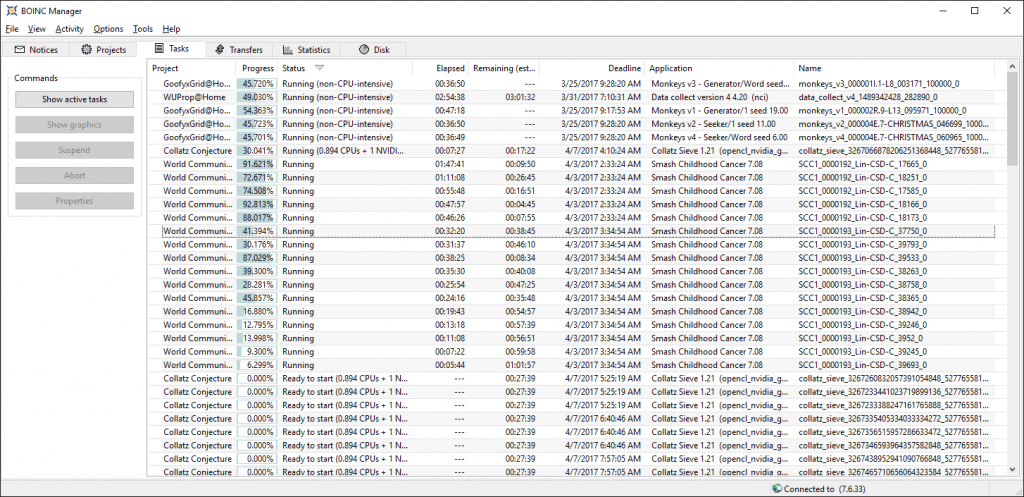1024x497 pixels.
Task: Click the scrollbar down arrow
Action: click(x=1012, y=469)
